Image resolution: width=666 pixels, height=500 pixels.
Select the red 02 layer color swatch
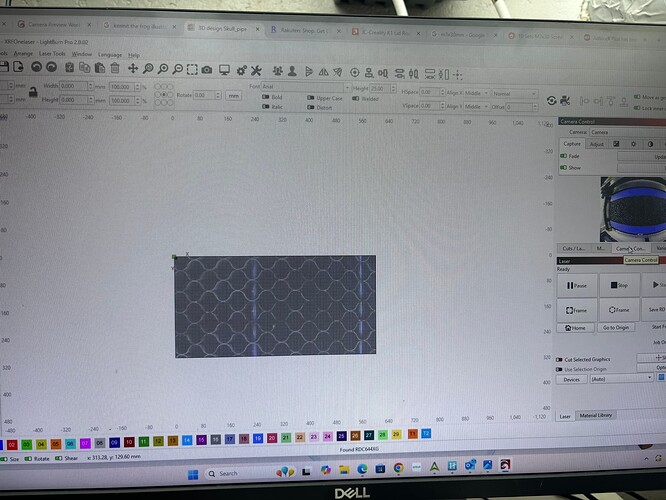11,442
